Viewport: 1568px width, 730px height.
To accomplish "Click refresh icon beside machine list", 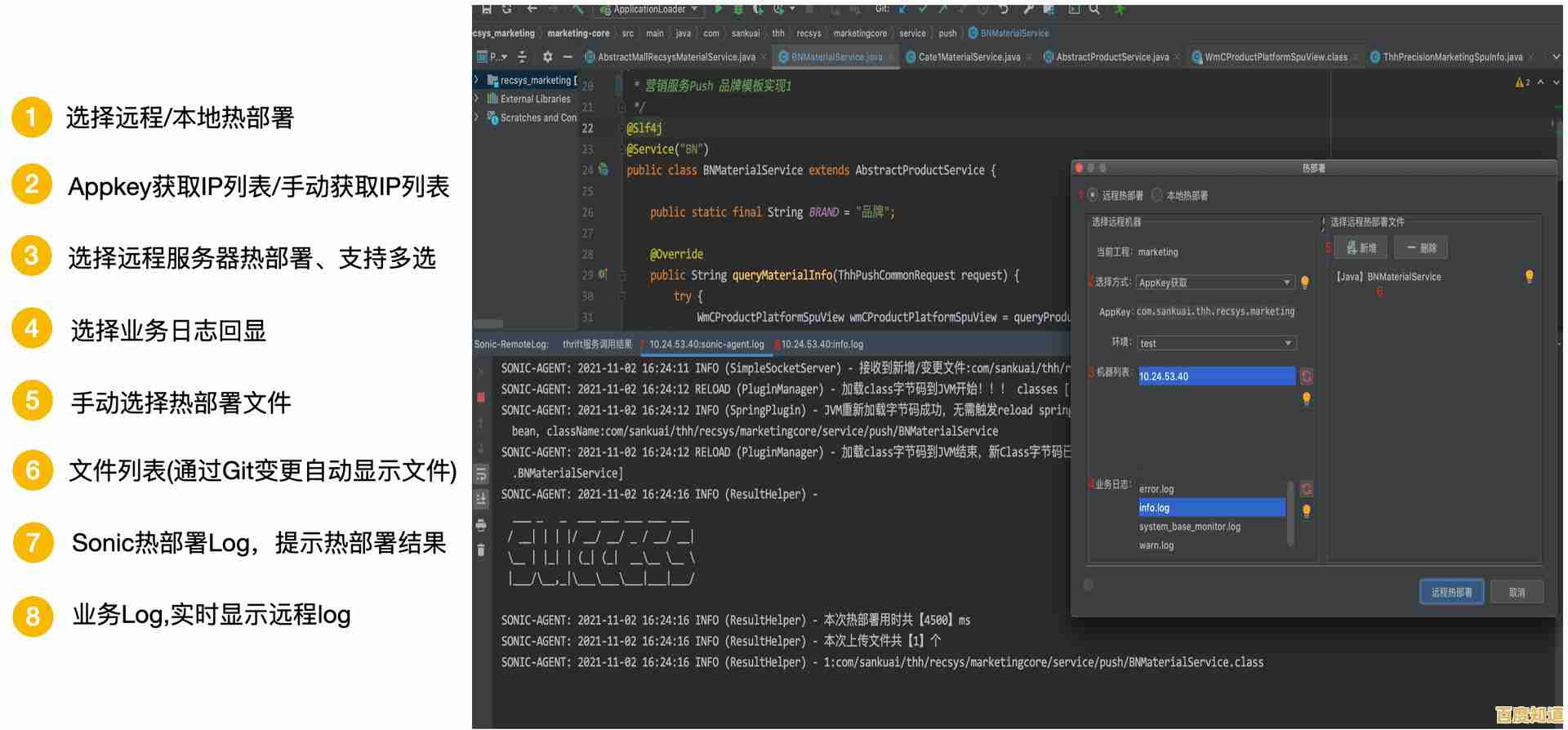I will click(1307, 376).
